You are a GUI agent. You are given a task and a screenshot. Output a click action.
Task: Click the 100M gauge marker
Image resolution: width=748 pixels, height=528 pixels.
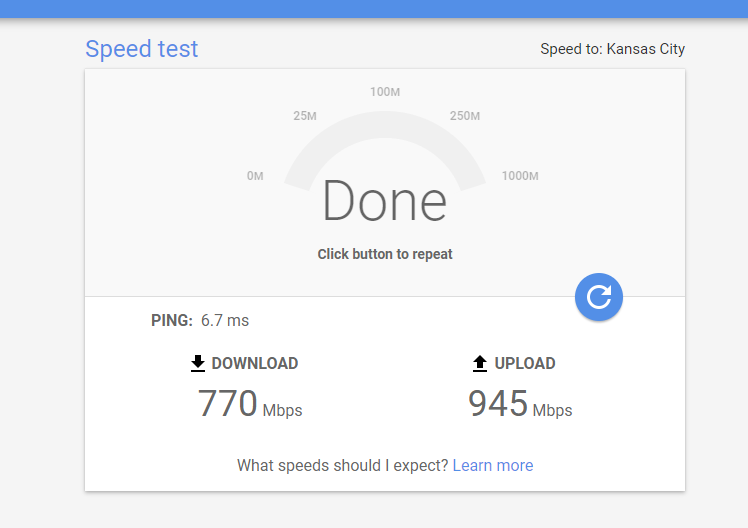pos(385,92)
